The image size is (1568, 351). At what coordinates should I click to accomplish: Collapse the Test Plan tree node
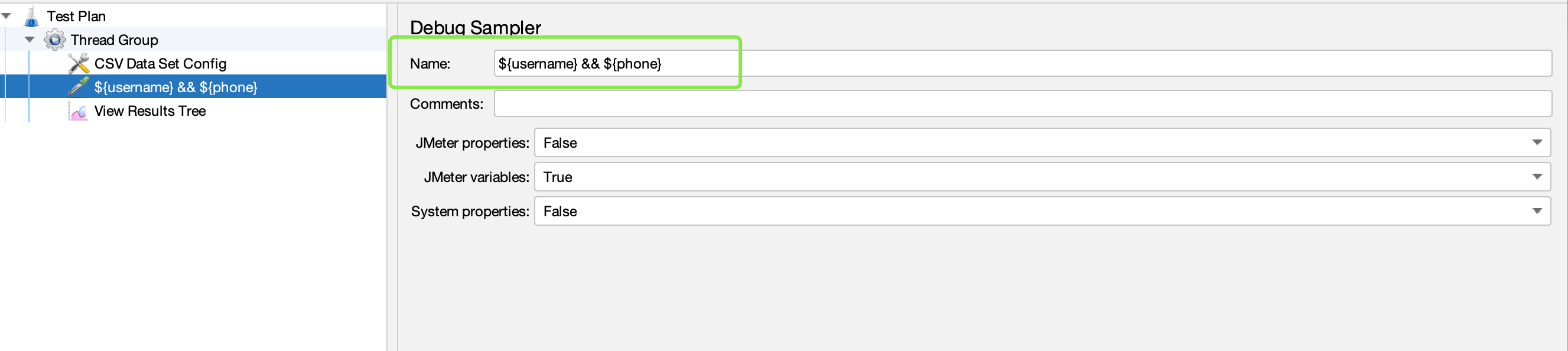click(x=6, y=16)
